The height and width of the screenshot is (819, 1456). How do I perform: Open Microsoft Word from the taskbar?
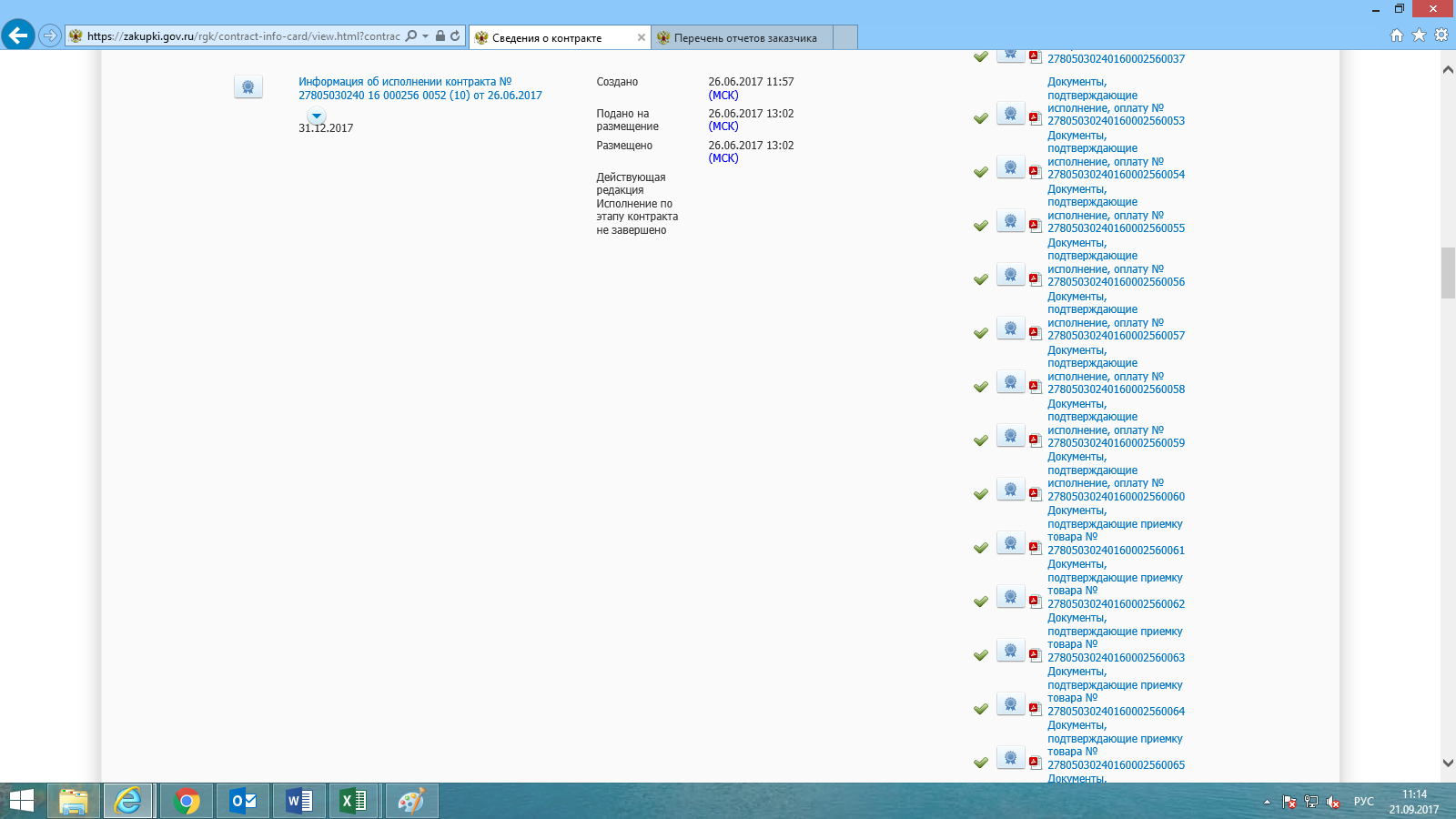299,802
